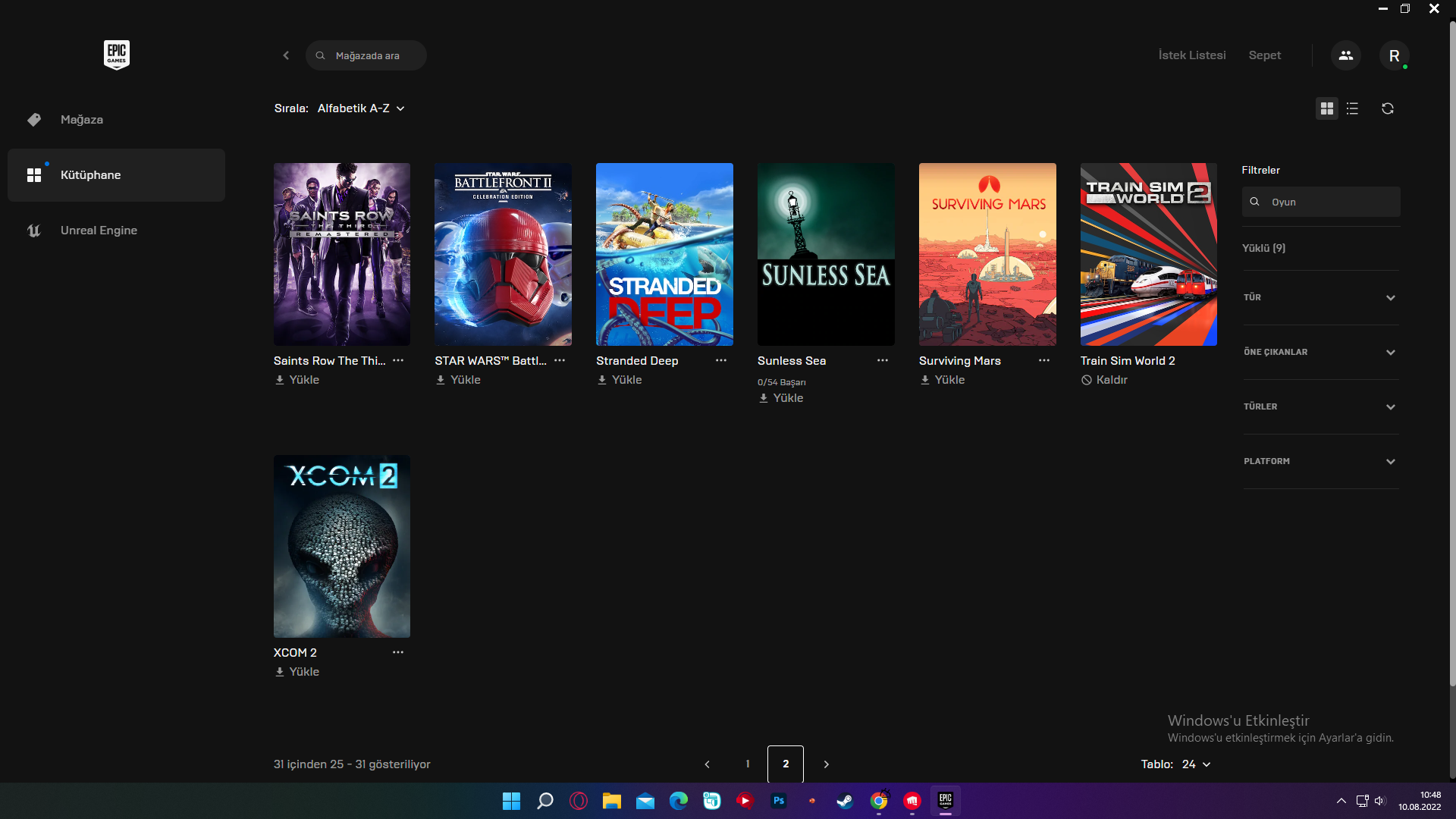
Task: Open taskbar search icon
Action: coord(544,801)
